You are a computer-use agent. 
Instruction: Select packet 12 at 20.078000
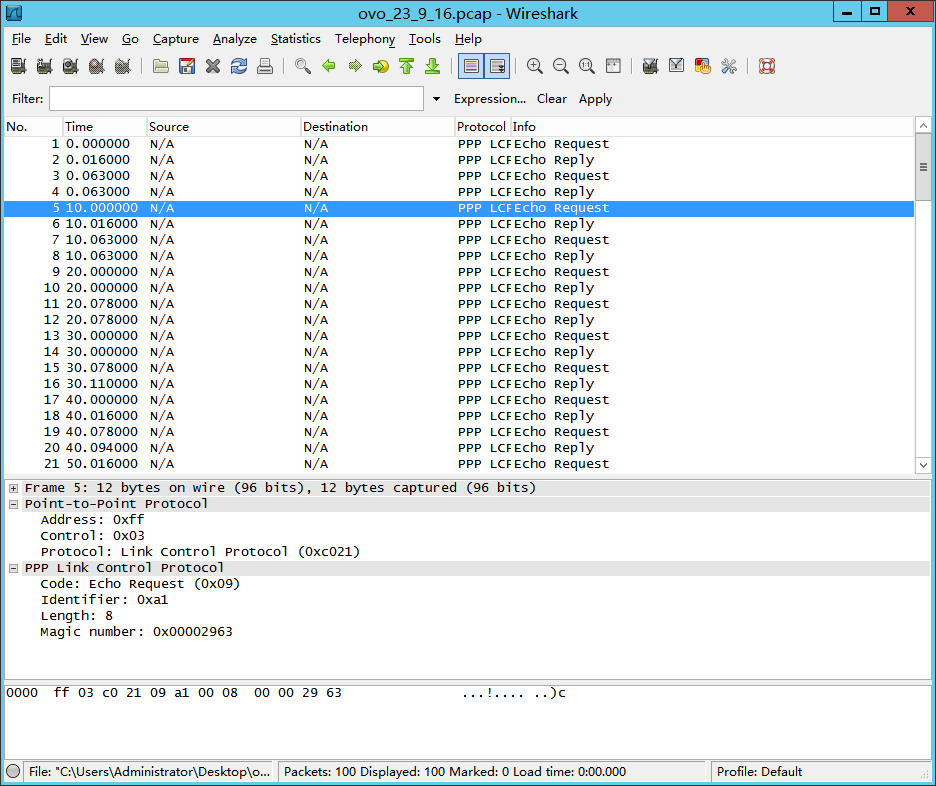click(459, 320)
